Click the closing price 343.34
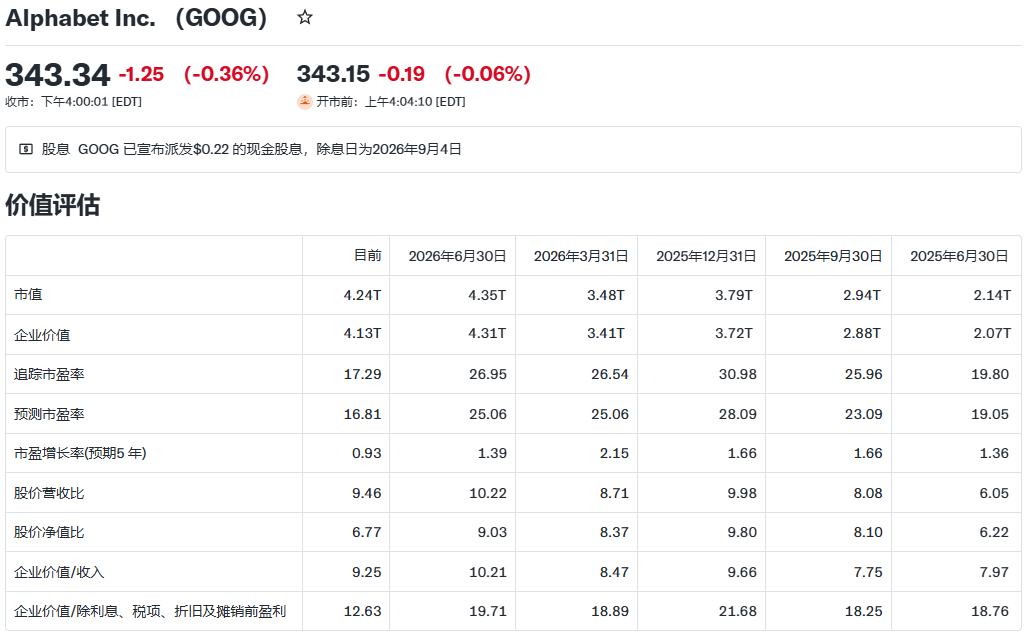The width and height of the screenshot is (1025, 634). 58,75
